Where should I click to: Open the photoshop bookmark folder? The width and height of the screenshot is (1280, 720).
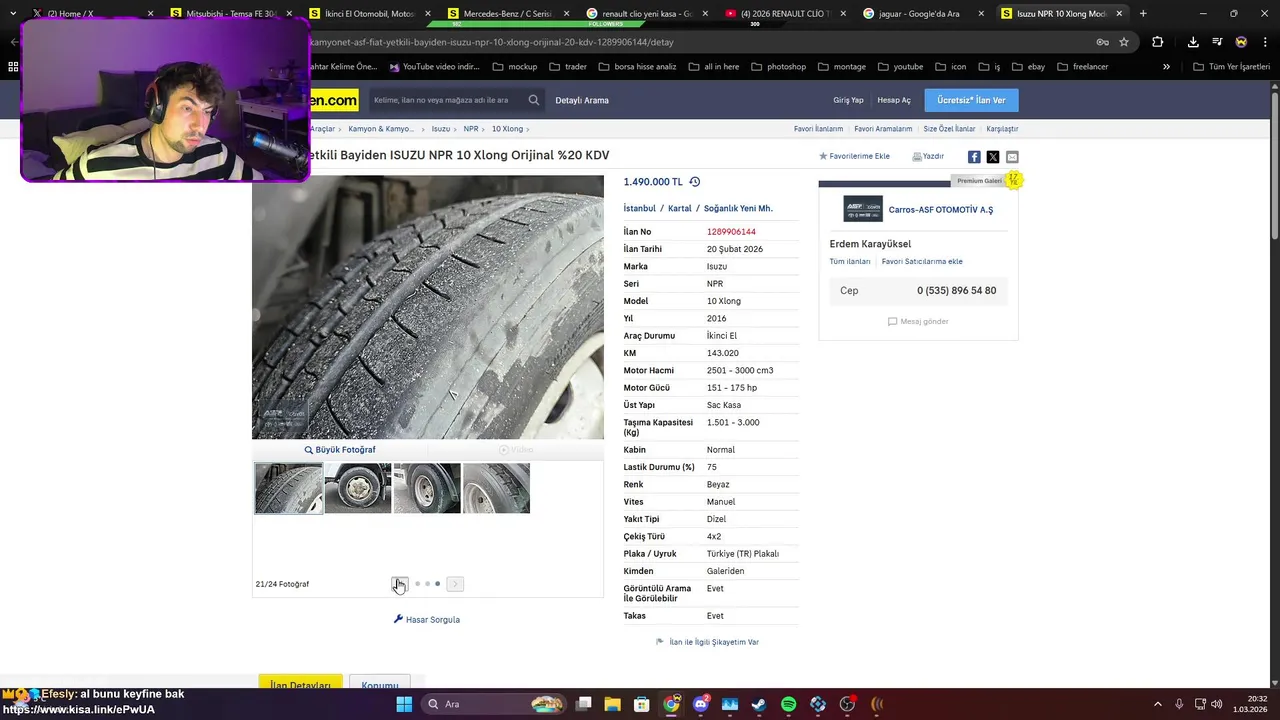coord(777,67)
